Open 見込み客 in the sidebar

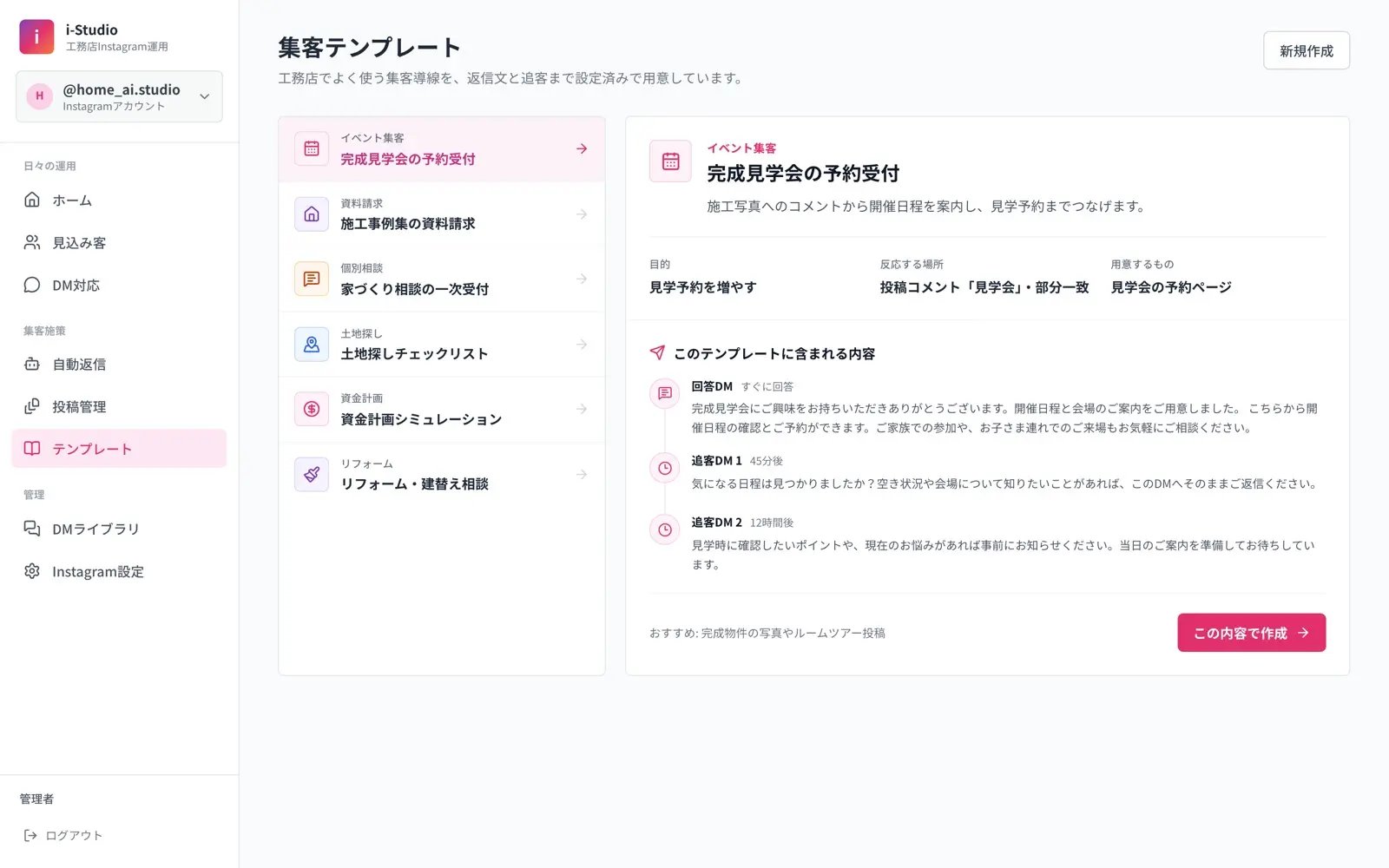[x=119, y=242]
